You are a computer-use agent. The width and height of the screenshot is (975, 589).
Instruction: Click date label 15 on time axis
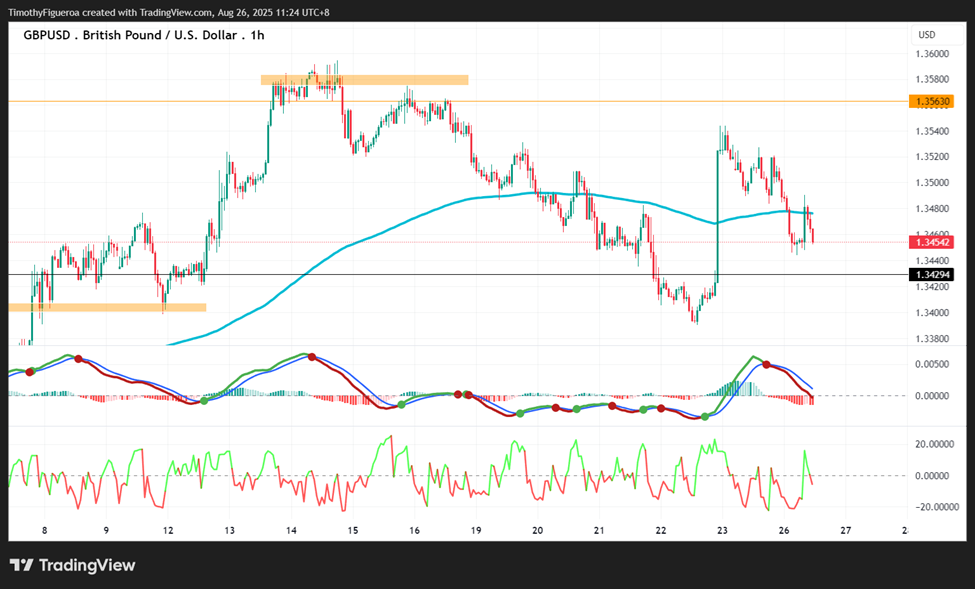click(353, 531)
